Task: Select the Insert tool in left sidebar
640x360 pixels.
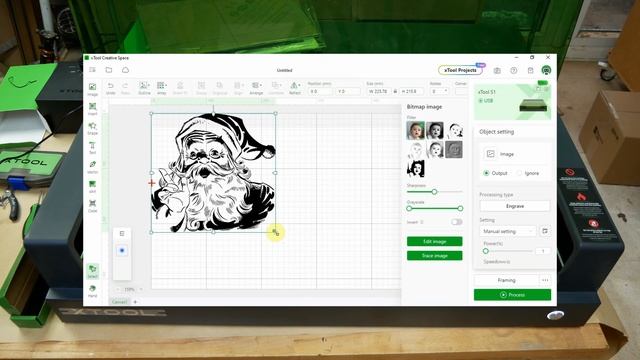Action: click(93, 109)
